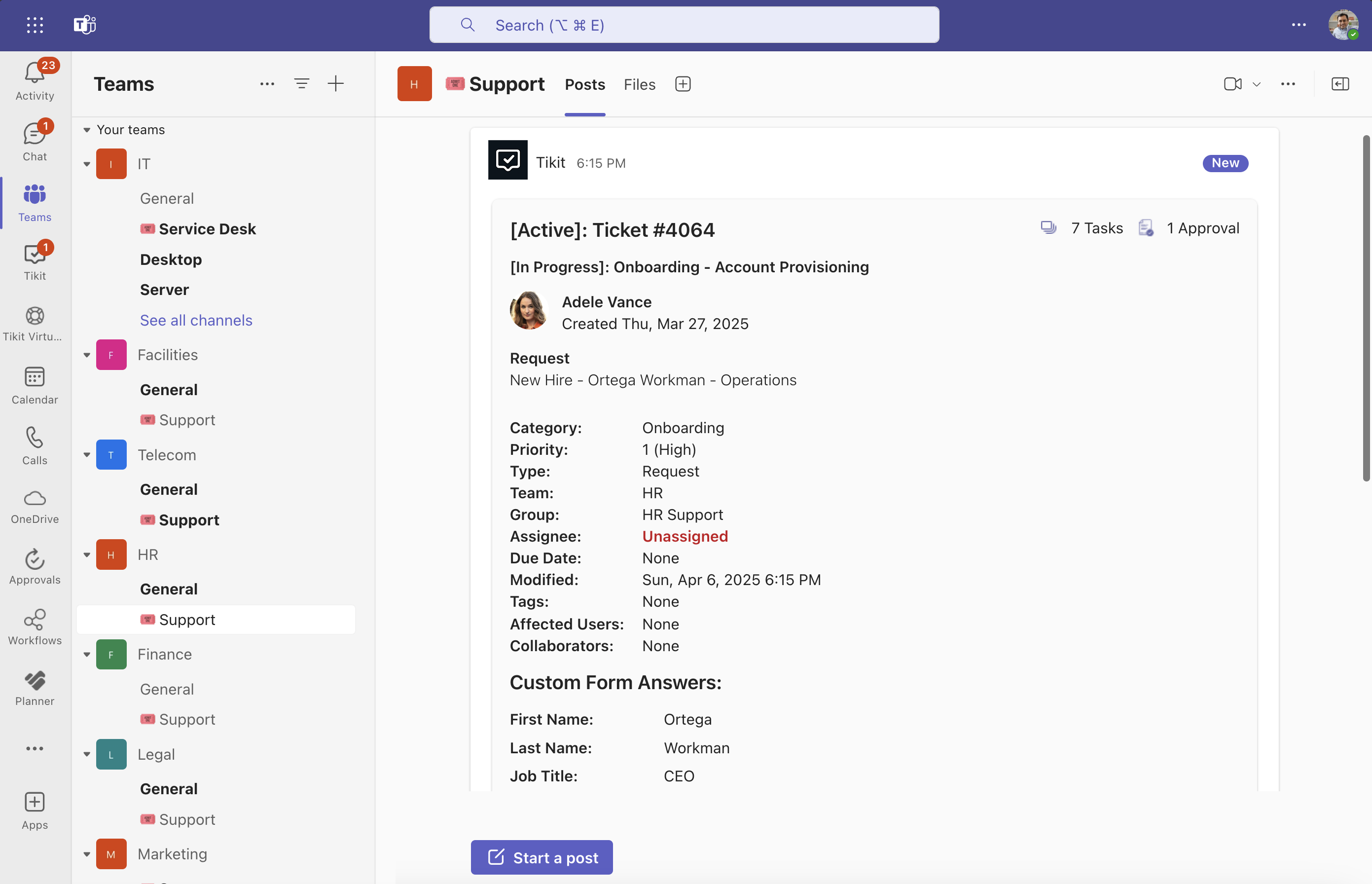Select the Posts tab

pyautogui.click(x=585, y=84)
